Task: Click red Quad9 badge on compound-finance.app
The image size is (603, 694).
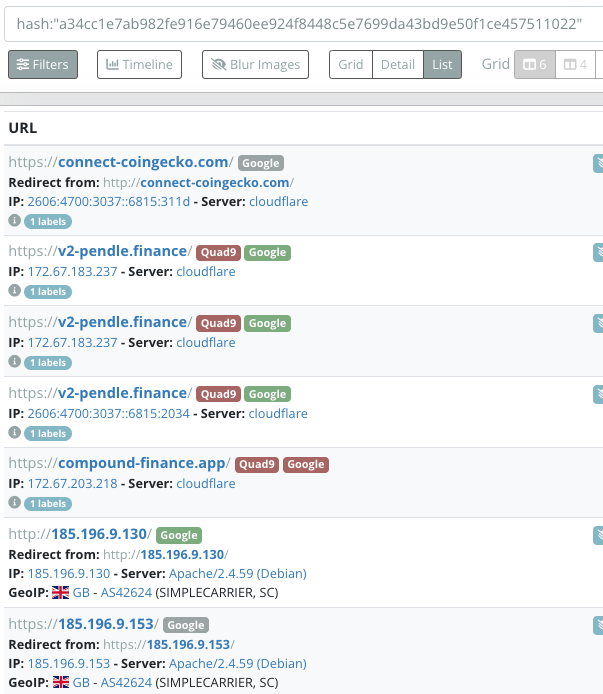Action: coord(257,464)
